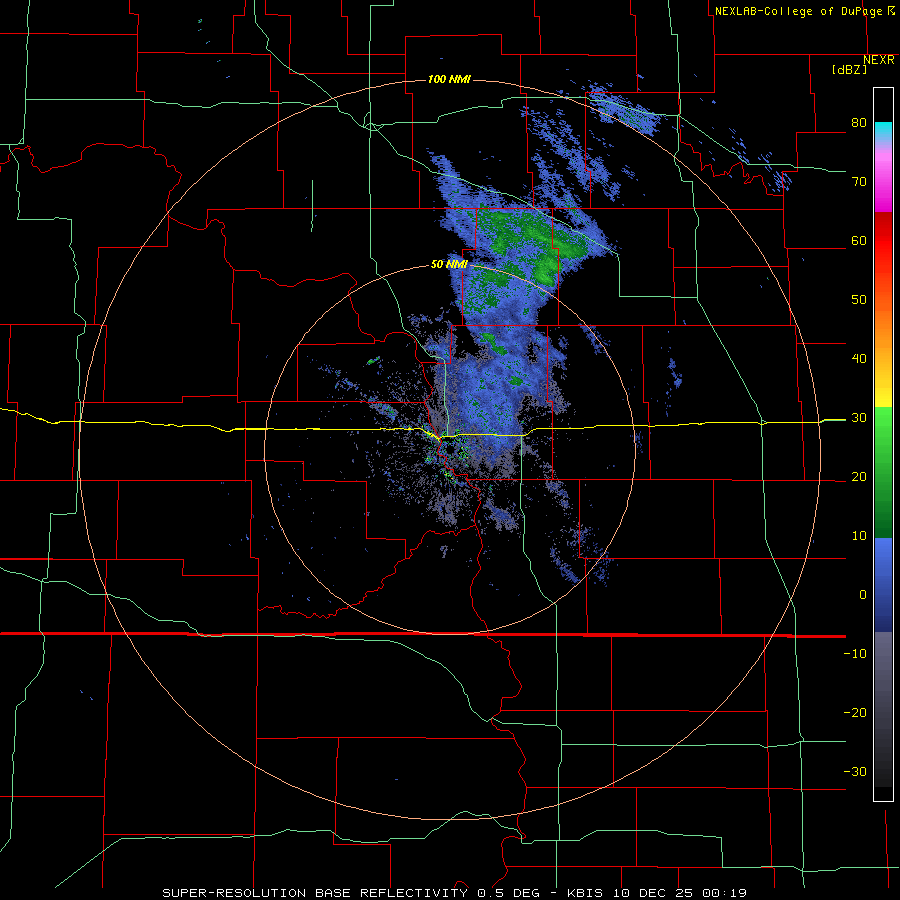Click the -10 dBZ scale value
Screen dimensions: 900x900
pyautogui.click(x=855, y=654)
